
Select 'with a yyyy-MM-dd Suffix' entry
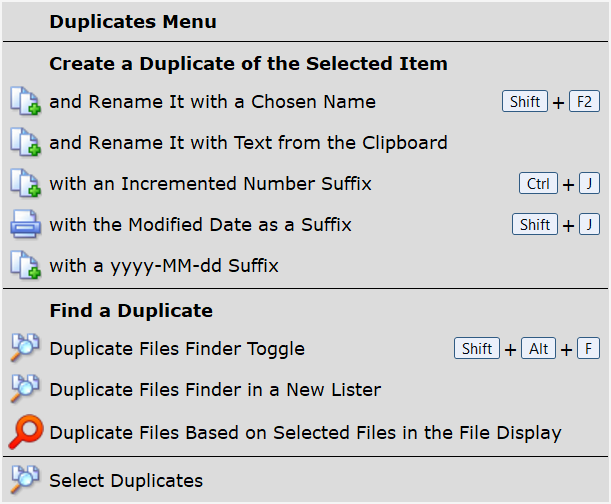164,266
